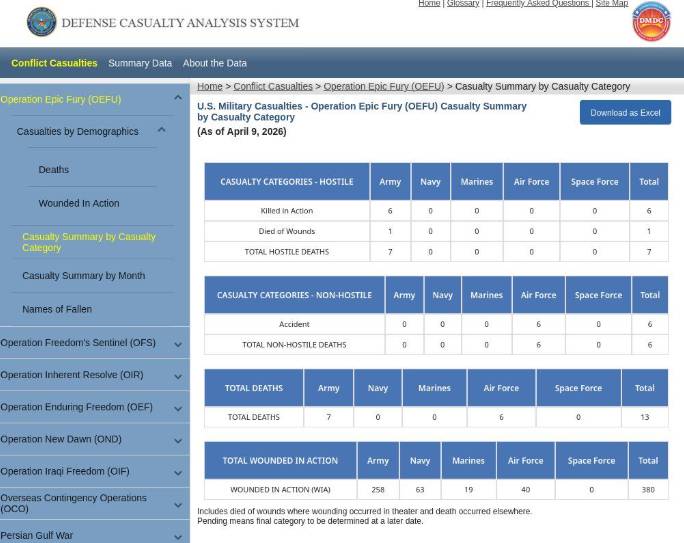Select the Conflict Casualties nav tab
The height and width of the screenshot is (543, 684).
tap(54, 63)
